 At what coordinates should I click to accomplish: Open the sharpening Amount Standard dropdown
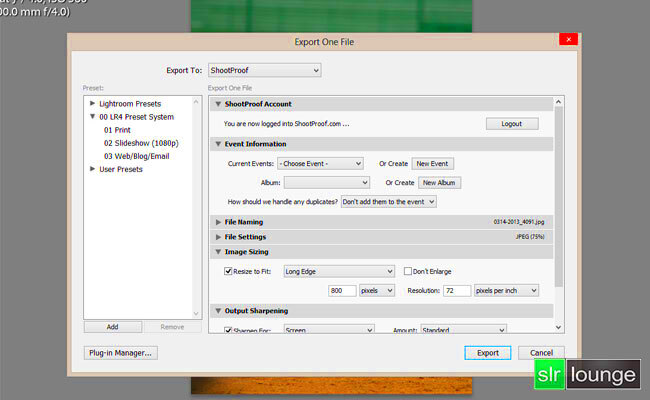(463, 330)
